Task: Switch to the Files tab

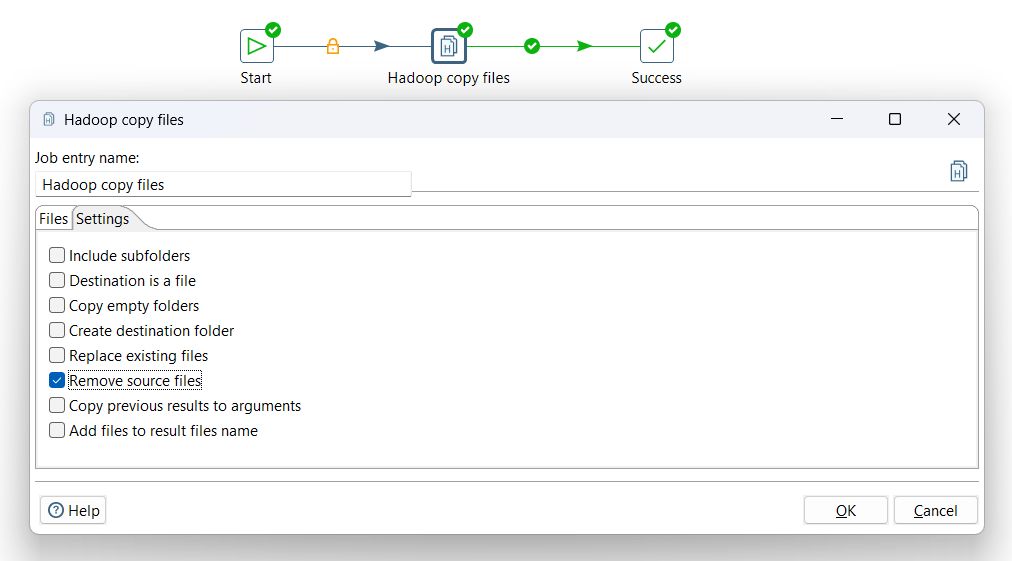Action: [53, 219]
